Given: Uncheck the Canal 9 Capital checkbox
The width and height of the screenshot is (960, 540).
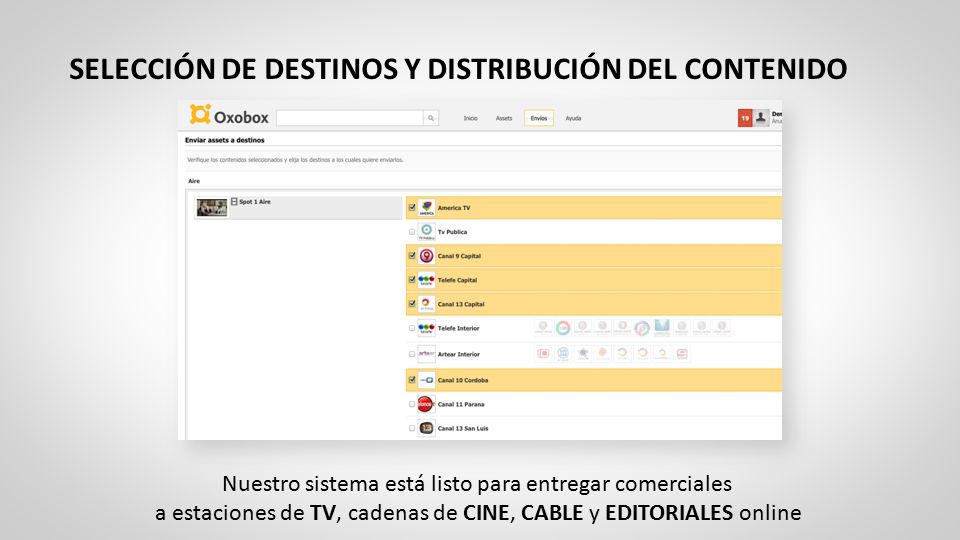Looking at the screenshot, I should pyautogui.click(x=412, y=256).
